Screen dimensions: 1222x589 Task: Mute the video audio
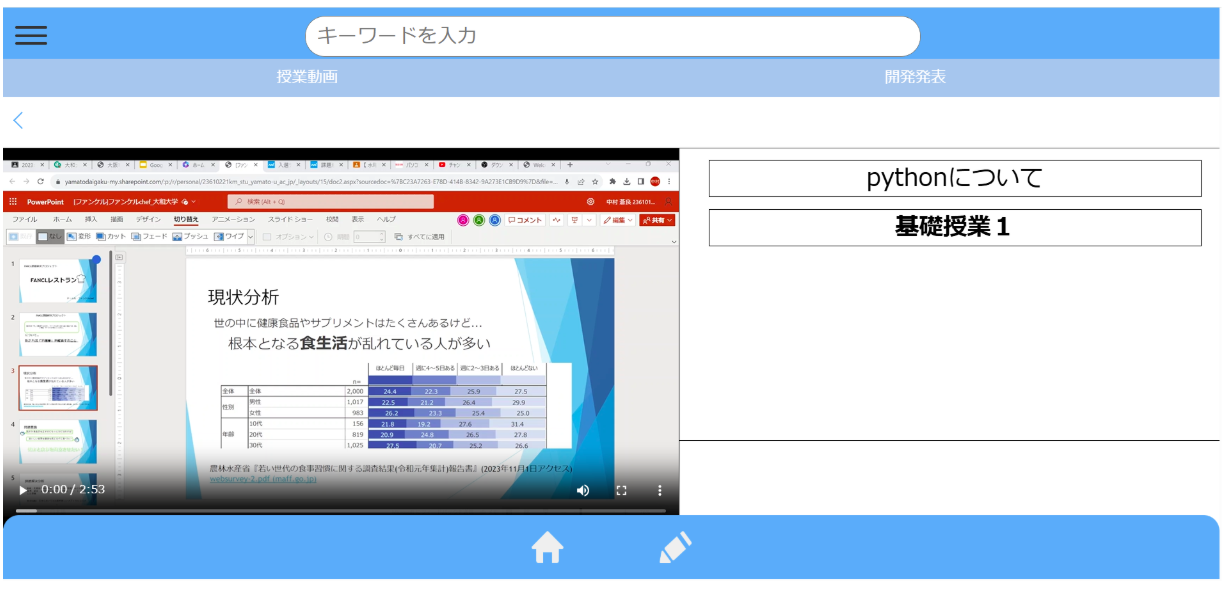click(x=581, y=490)
